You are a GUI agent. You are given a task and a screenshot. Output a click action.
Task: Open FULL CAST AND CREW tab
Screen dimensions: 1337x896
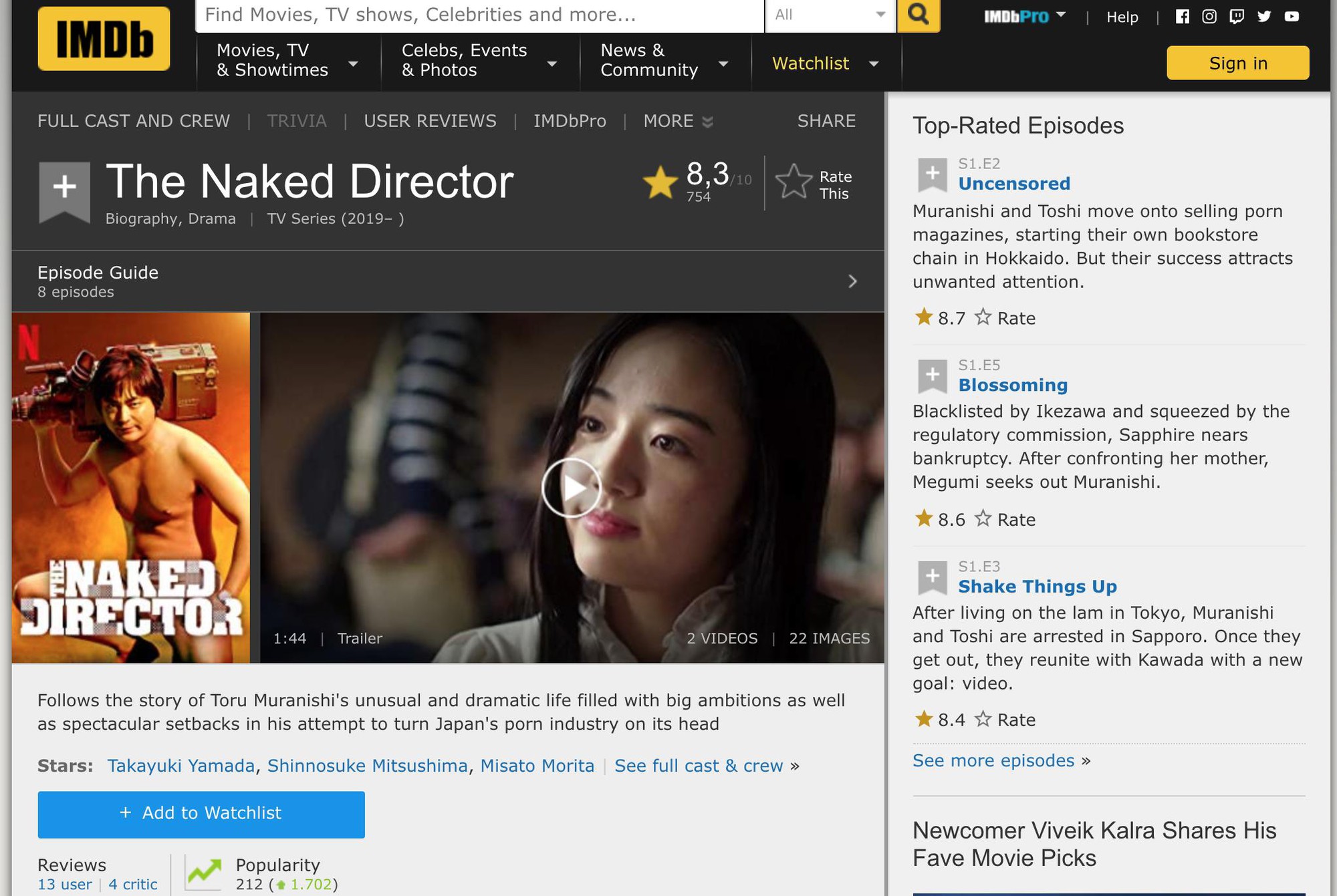click(134, 121)
